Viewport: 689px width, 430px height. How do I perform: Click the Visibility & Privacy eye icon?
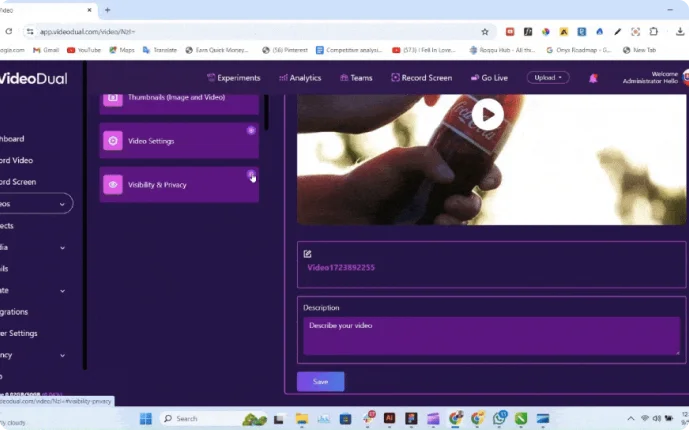113,185
